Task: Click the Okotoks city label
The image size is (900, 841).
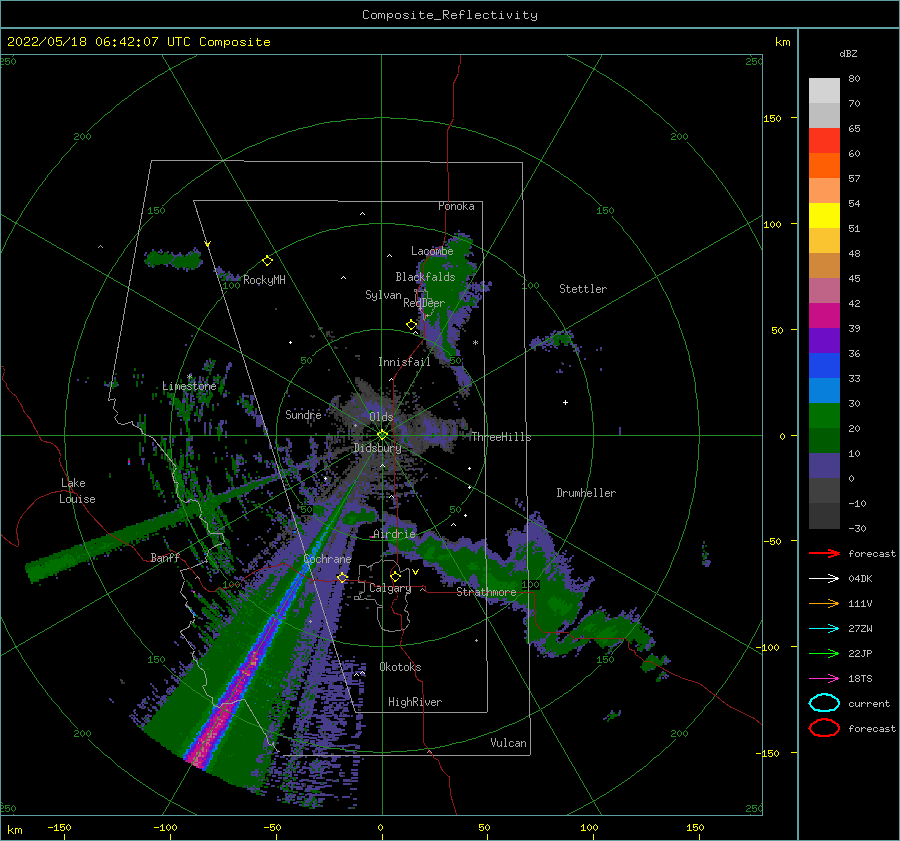Action: [x=400, y=667]
